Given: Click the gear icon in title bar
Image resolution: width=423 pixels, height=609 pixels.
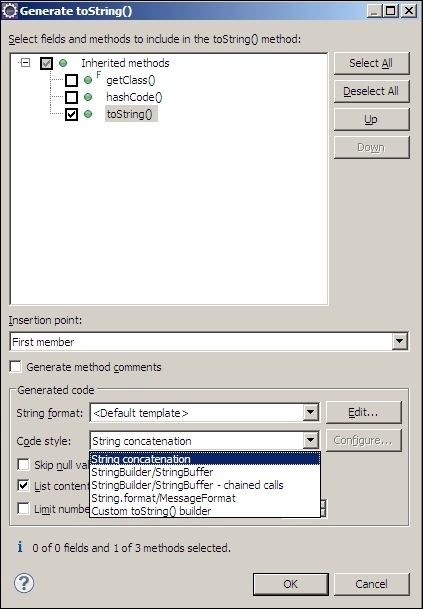Looking at the screenshot, I should click(9, 11).
